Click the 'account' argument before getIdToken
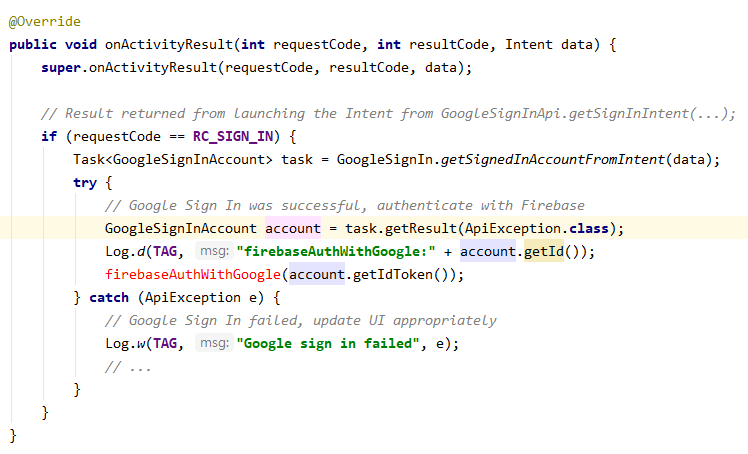748x454 pixels. 317,275
